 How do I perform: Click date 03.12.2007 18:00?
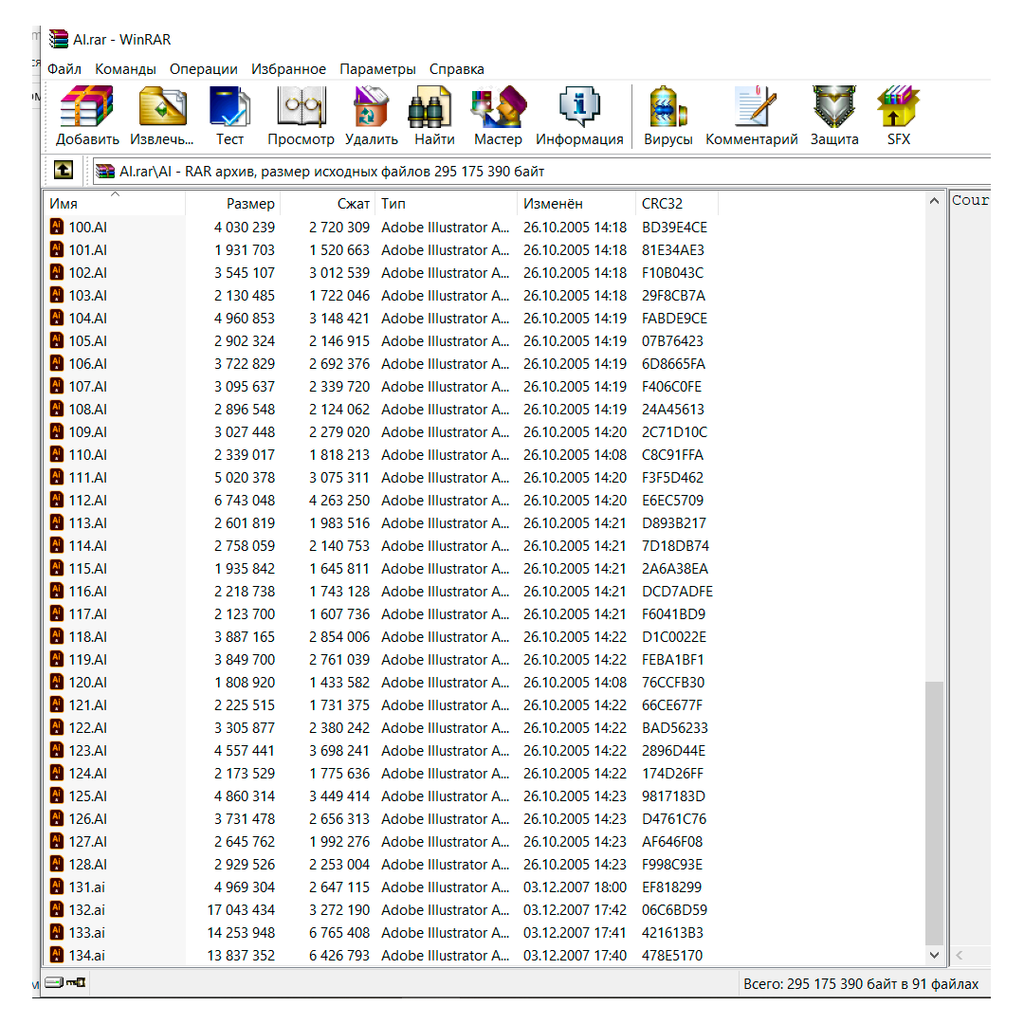575,887
